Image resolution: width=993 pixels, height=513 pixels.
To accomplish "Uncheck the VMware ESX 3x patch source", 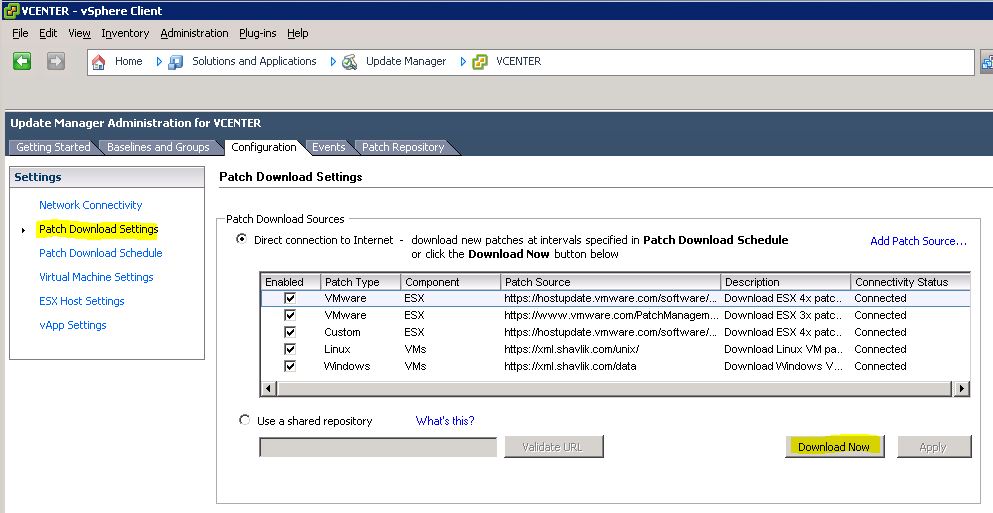I will (290, 315).
